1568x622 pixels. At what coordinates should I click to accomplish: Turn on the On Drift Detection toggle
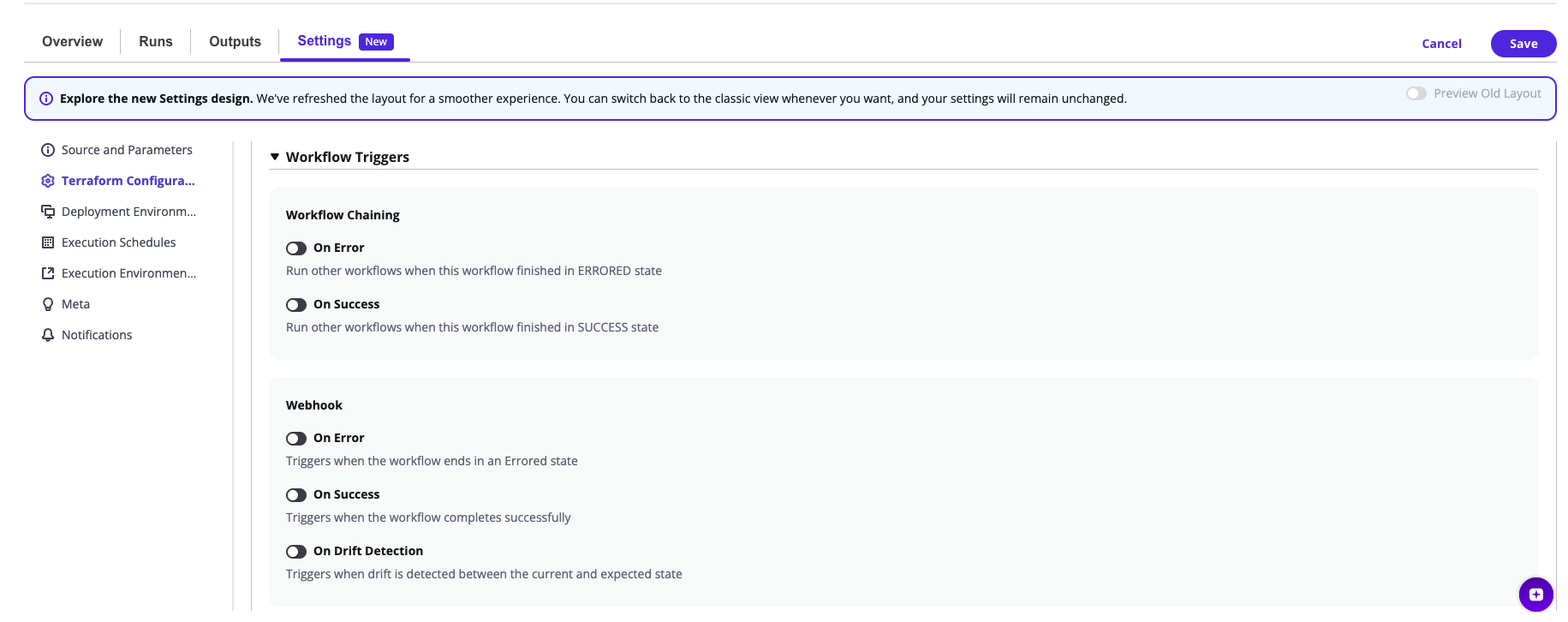297,551
